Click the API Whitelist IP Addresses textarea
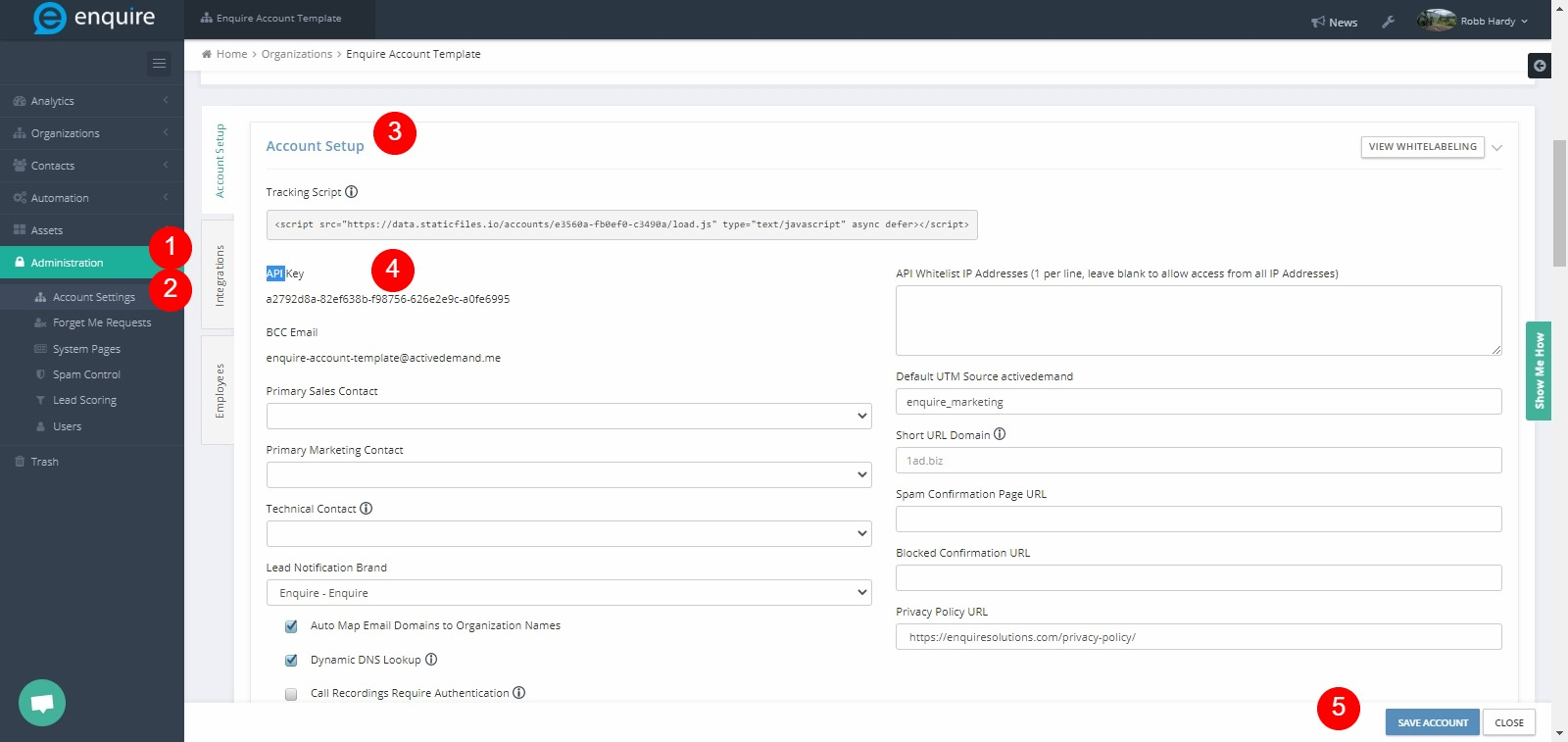 coord(1199,321)
